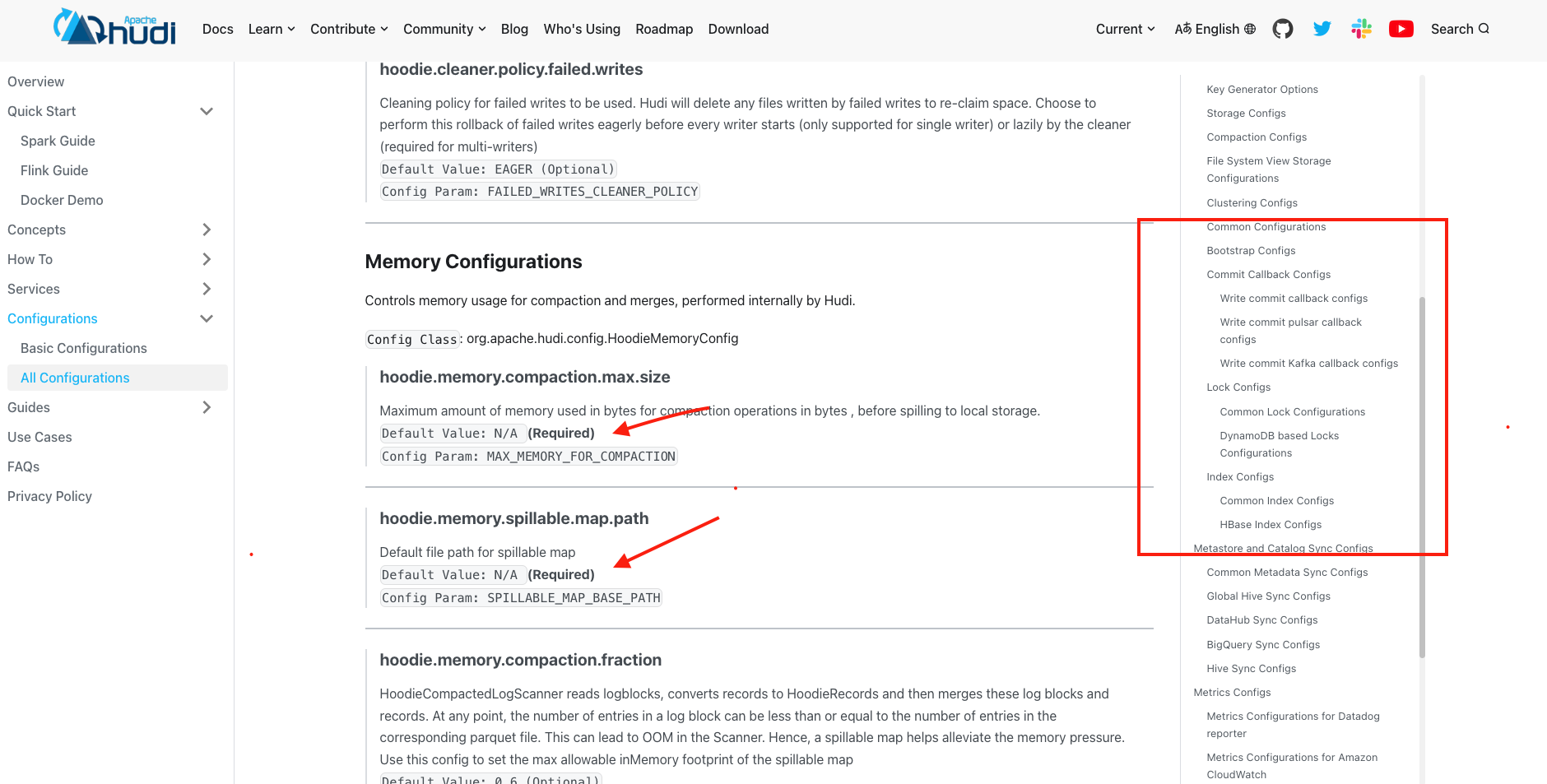Open the Slack icon link
The height and width of the screenshot is (784, 1547).
tap(1362, 29)
